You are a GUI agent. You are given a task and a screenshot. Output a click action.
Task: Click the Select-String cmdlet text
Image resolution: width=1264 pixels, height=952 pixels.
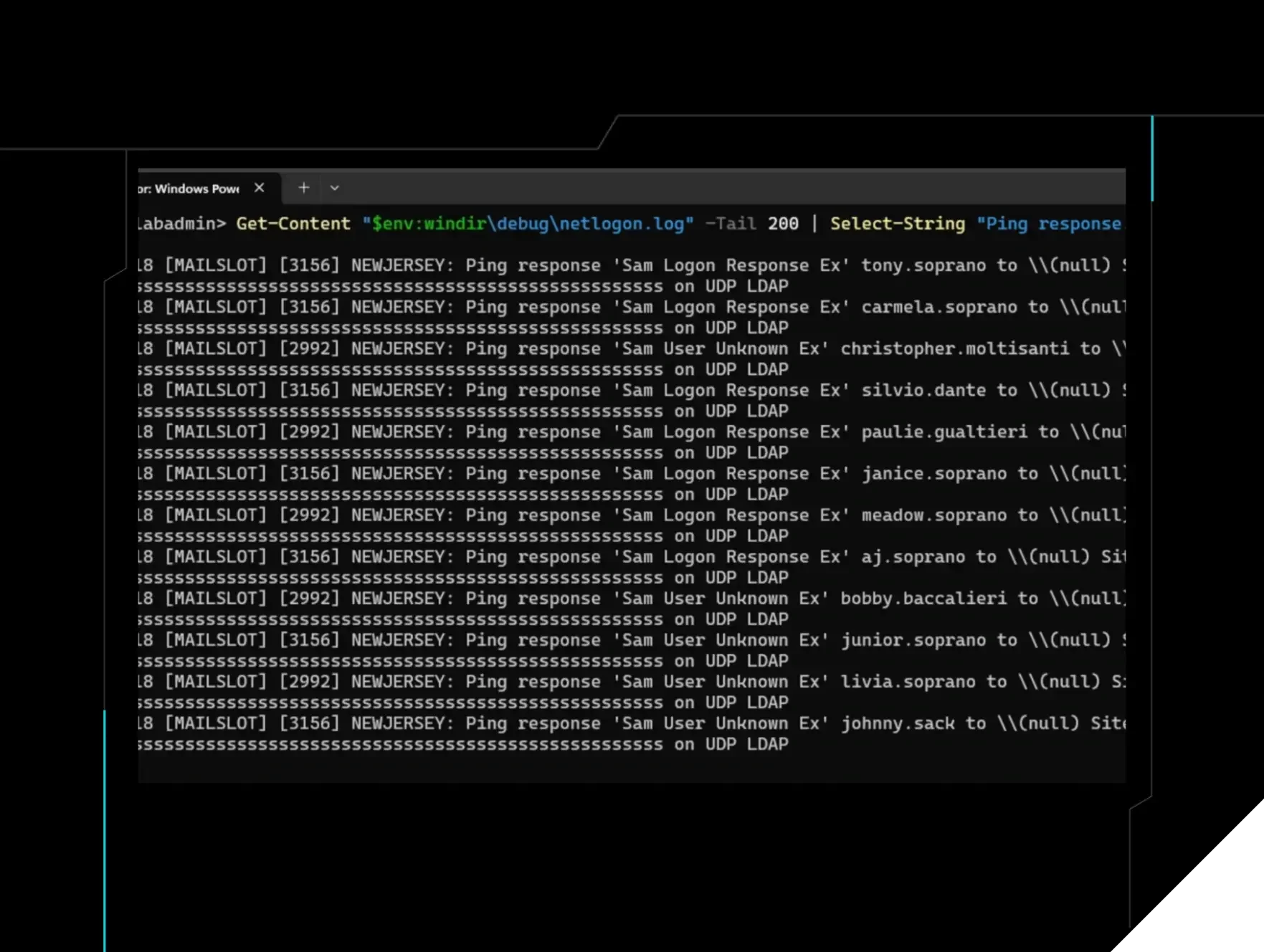click(x=898, y=224)
